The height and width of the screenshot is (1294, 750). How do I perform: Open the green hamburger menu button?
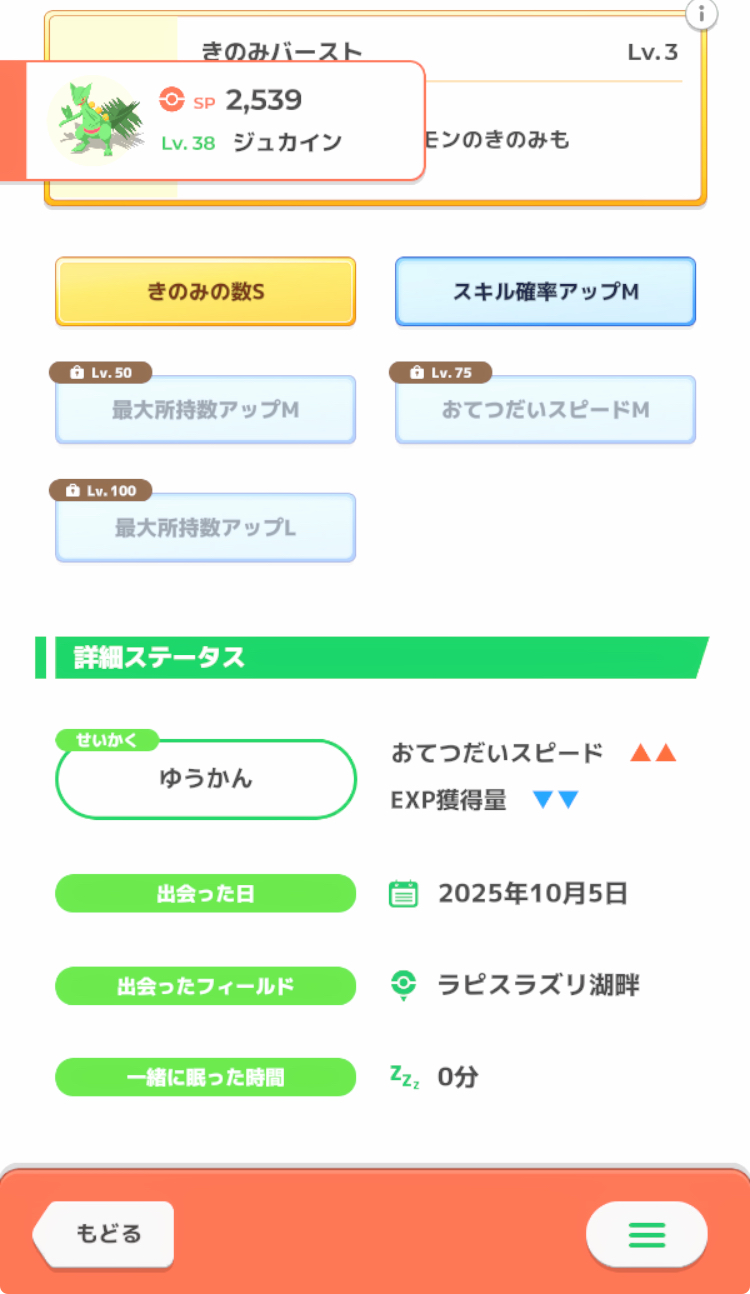(646, 1235)
